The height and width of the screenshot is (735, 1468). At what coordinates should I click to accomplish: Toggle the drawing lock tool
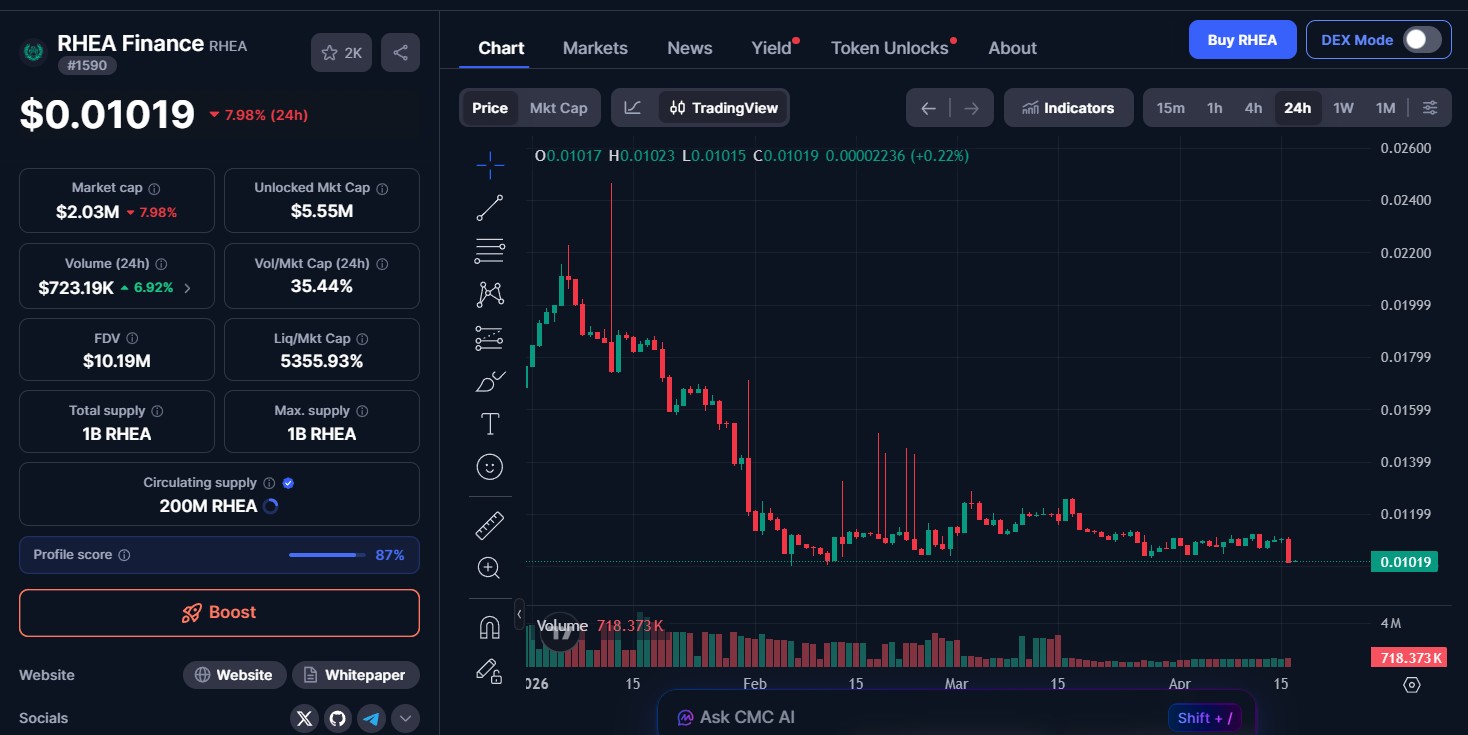490,671
